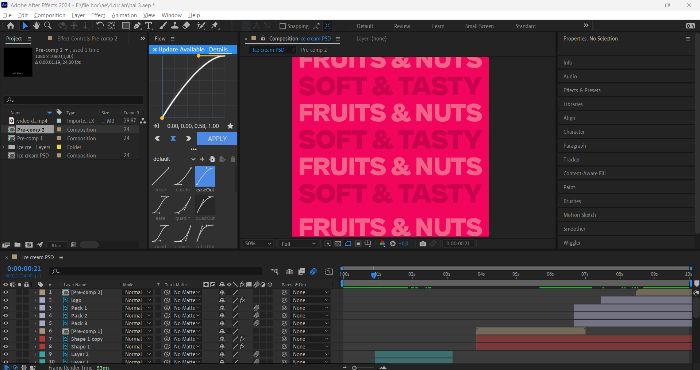Screen dimensions: 700x370
Task: Click the current time indicator in timeline
Action: coord(374,275)
